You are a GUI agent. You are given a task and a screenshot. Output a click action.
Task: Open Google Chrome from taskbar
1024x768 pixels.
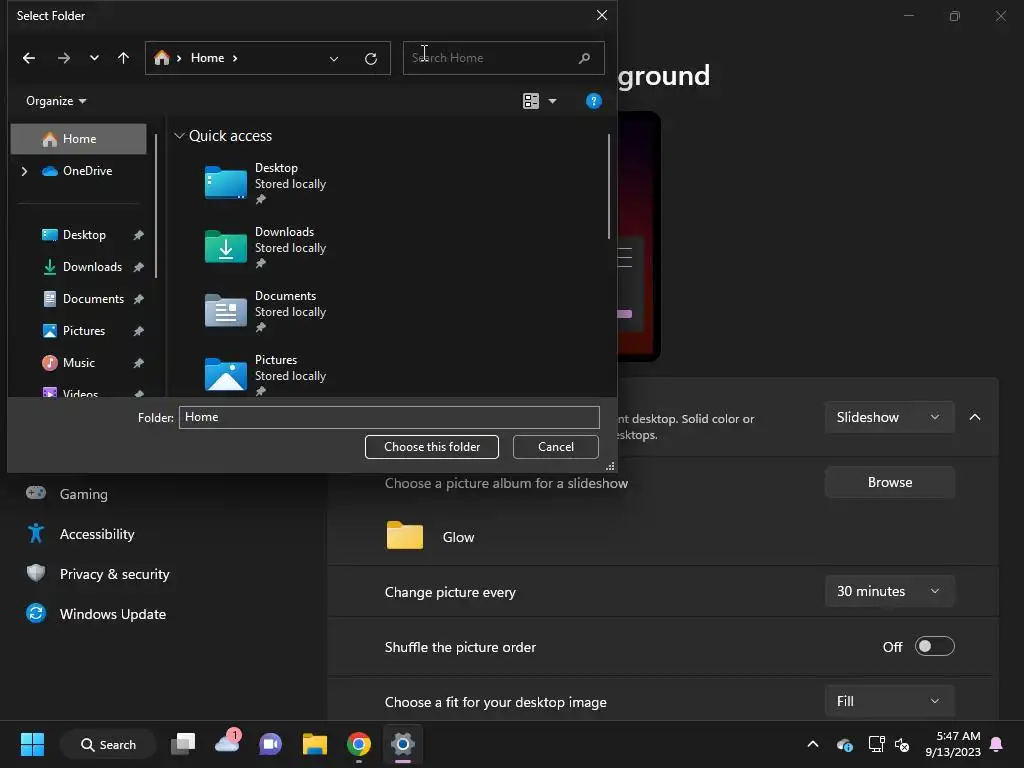coord(359,744)
